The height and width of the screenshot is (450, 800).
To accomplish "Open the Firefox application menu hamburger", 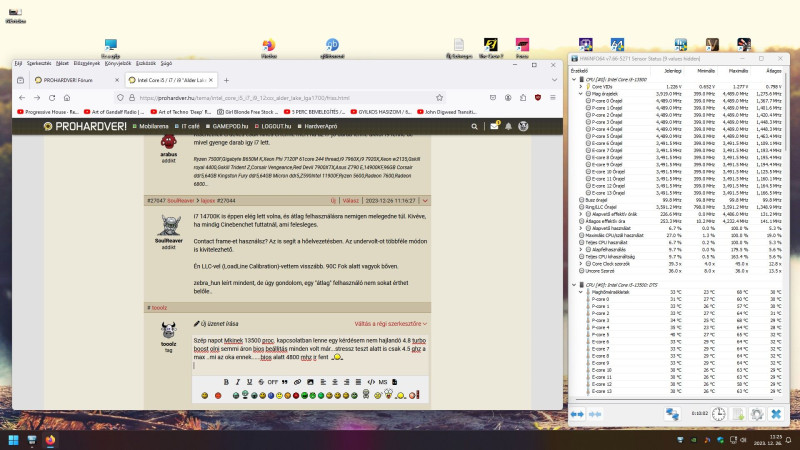I will 553,97.
